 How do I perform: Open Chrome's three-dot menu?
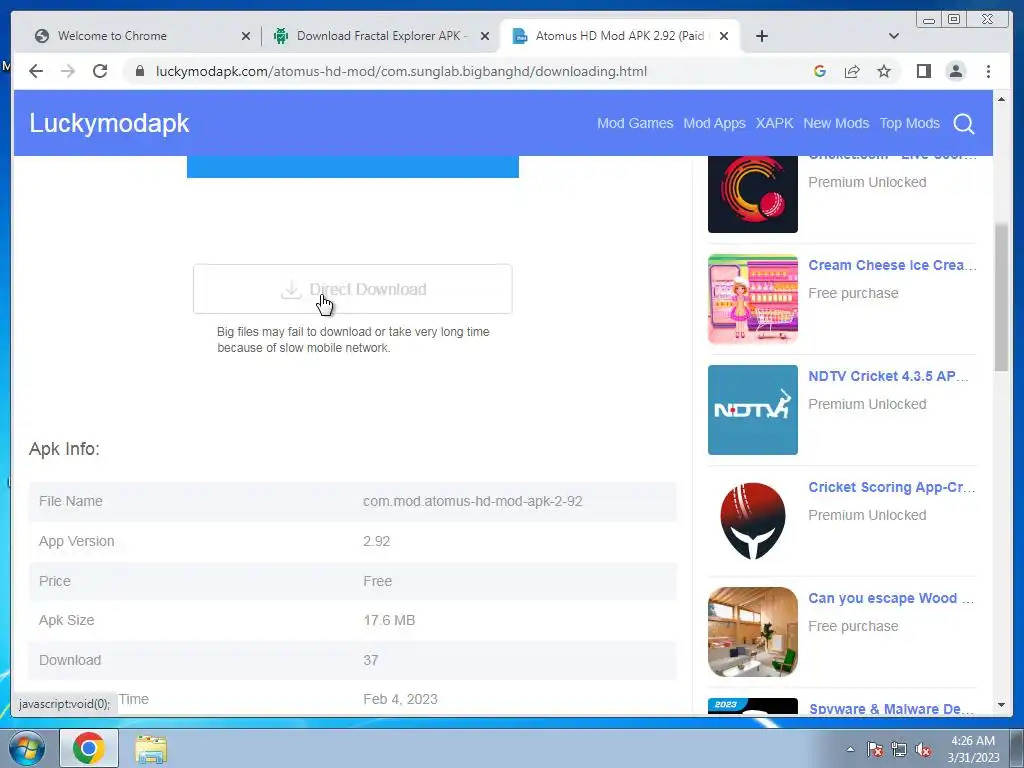[x=988, y=71]
